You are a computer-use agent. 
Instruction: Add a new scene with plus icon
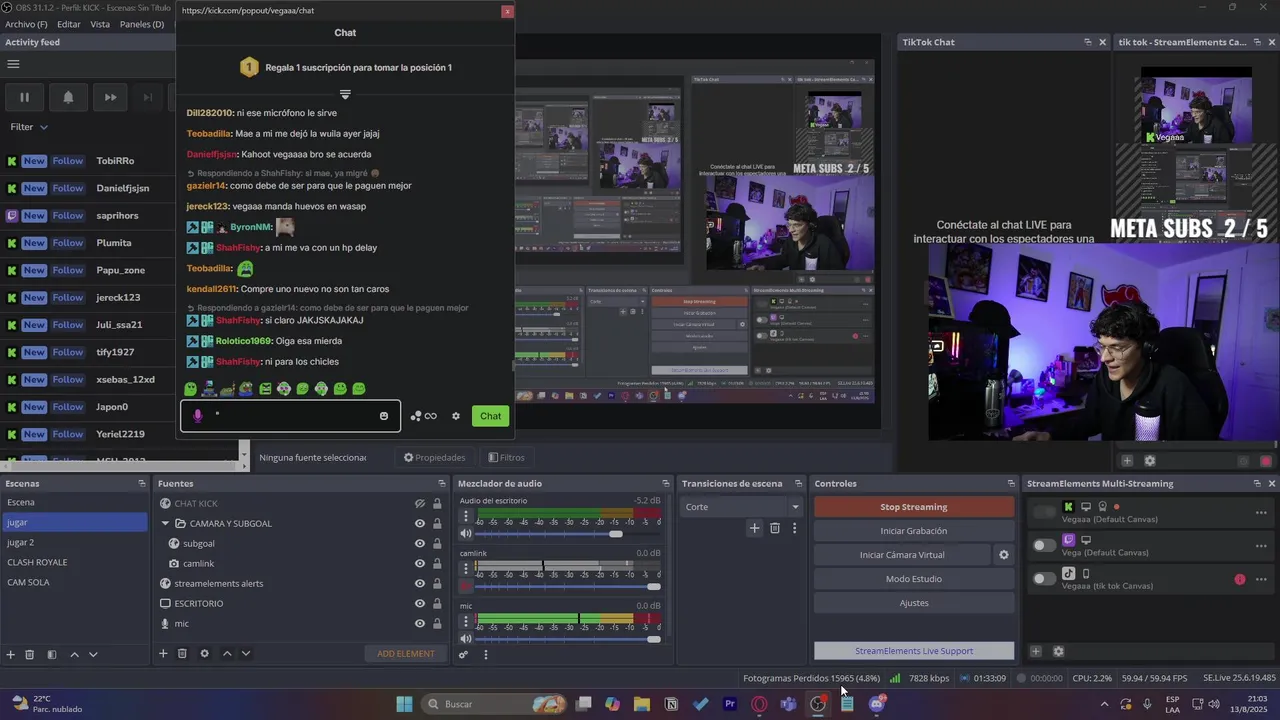pyautogui.click(x=11, y=654)
